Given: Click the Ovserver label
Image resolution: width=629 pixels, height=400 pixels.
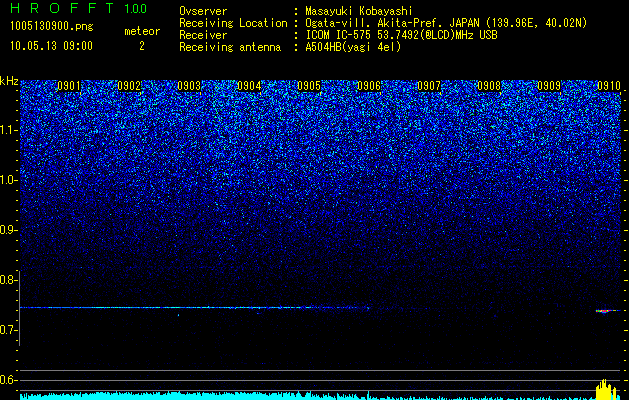Looking at the screenshot, I should [x=203, y=11].
